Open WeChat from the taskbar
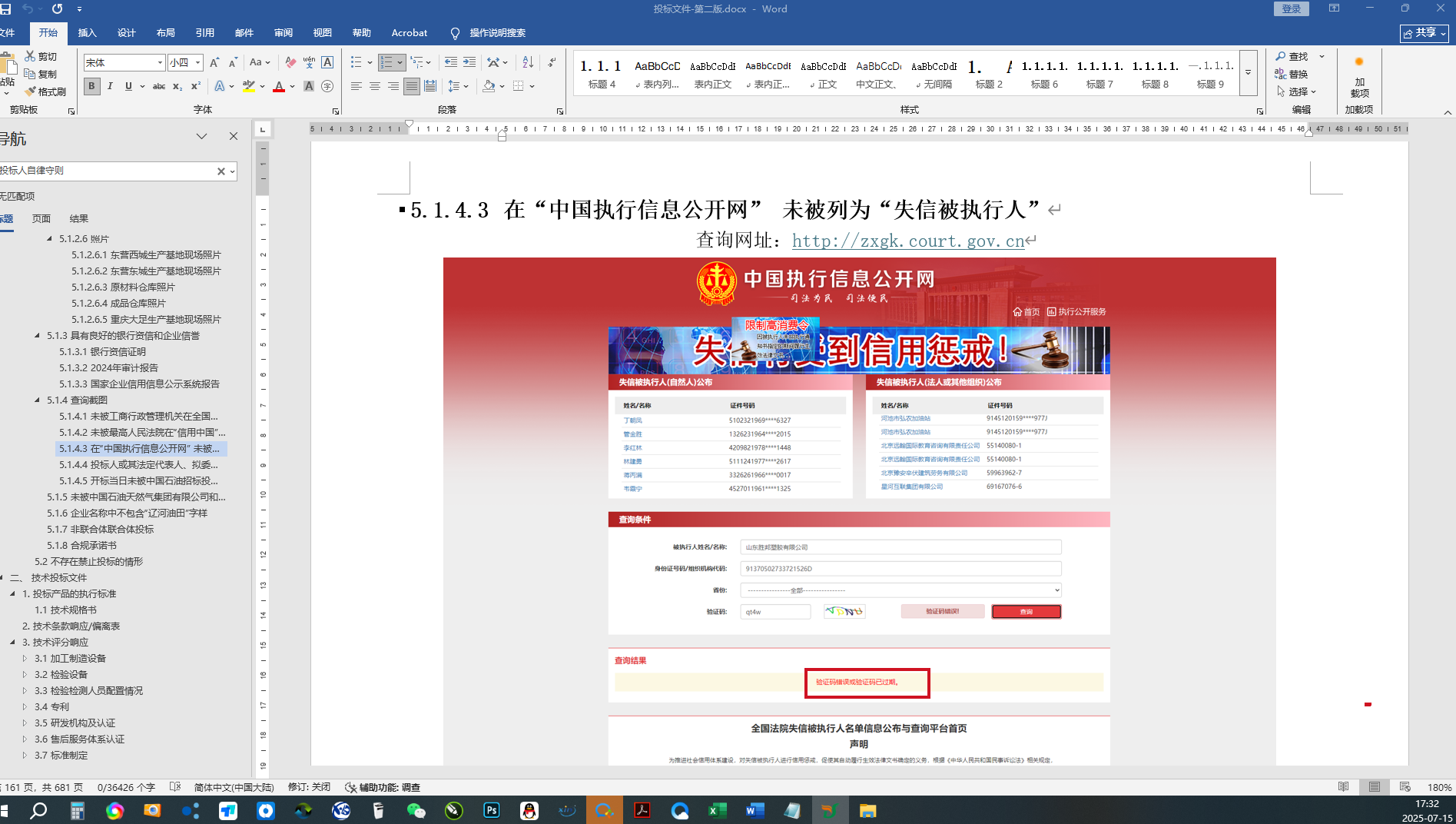Screen dimensions: 1456x824 (416, 810)
